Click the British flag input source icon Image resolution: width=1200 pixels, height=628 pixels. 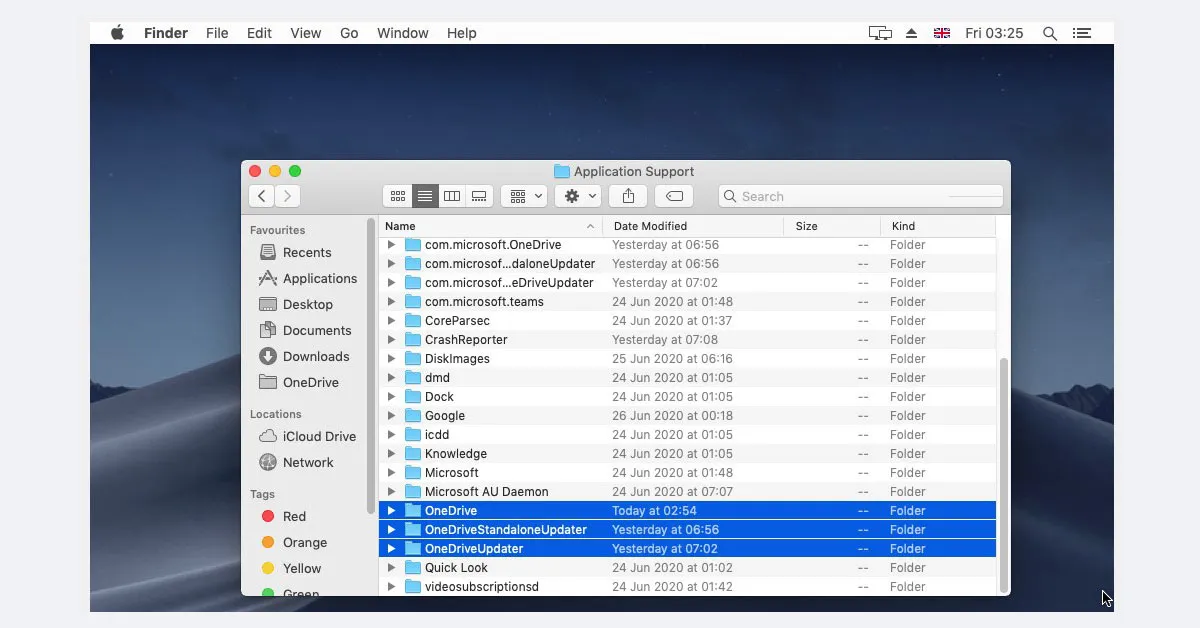[x=941, y=33]
